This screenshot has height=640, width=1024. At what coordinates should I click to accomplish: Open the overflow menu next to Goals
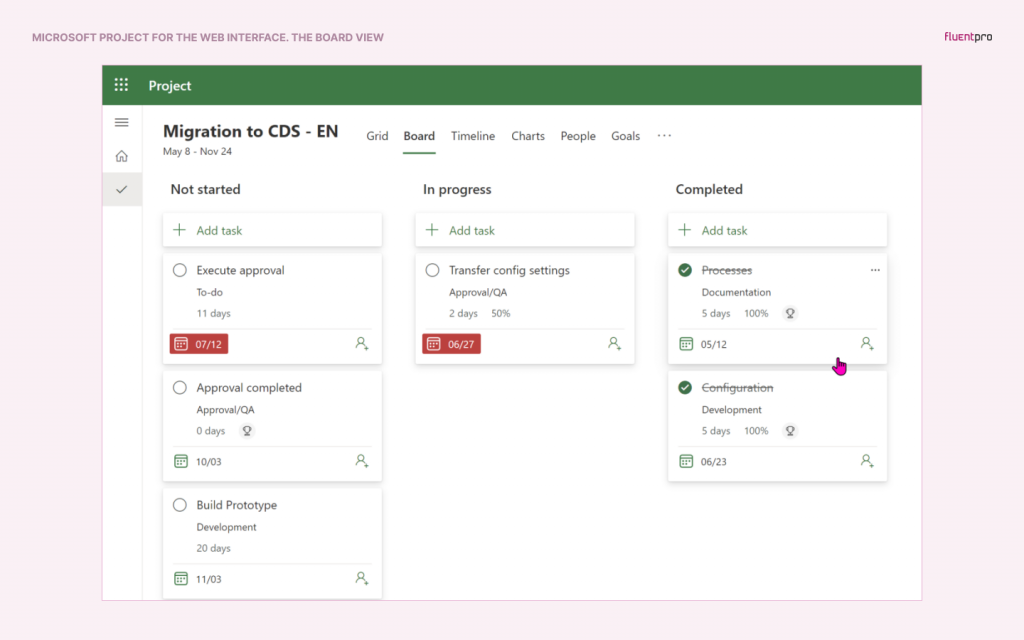pyautogui.click(x=664, y=135)
